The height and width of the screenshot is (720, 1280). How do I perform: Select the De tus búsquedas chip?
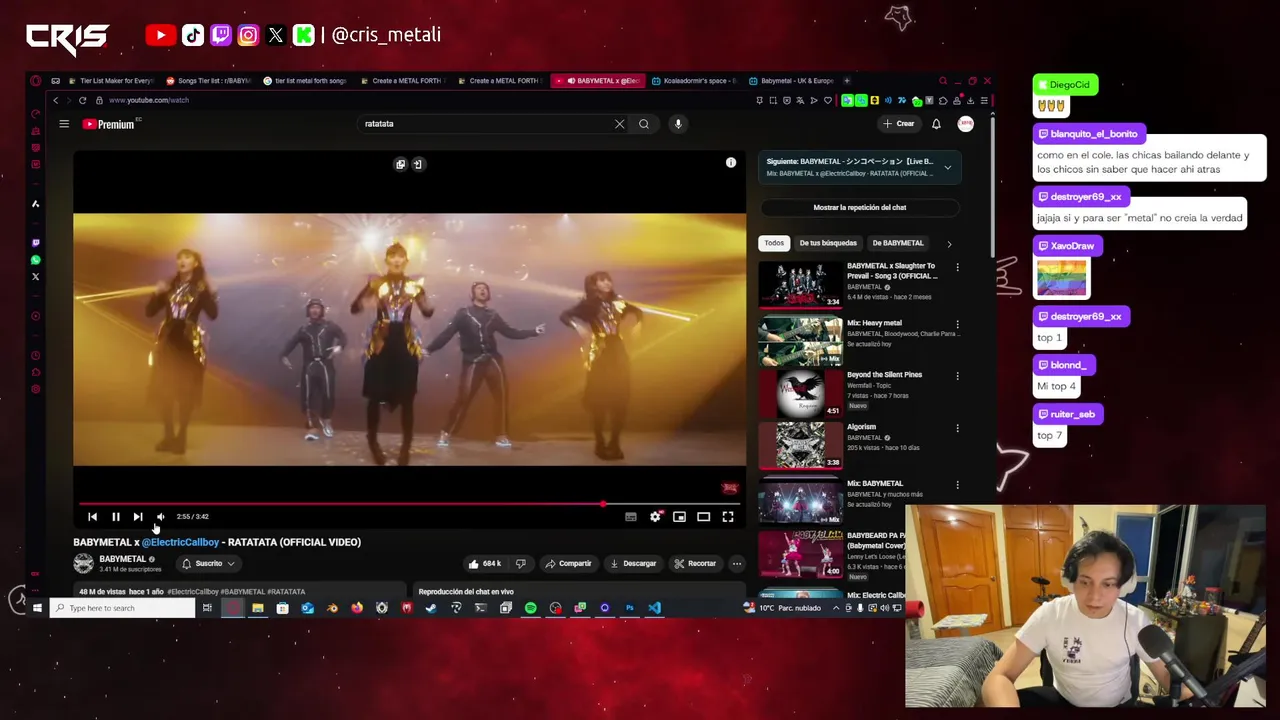tap(828, 243)
